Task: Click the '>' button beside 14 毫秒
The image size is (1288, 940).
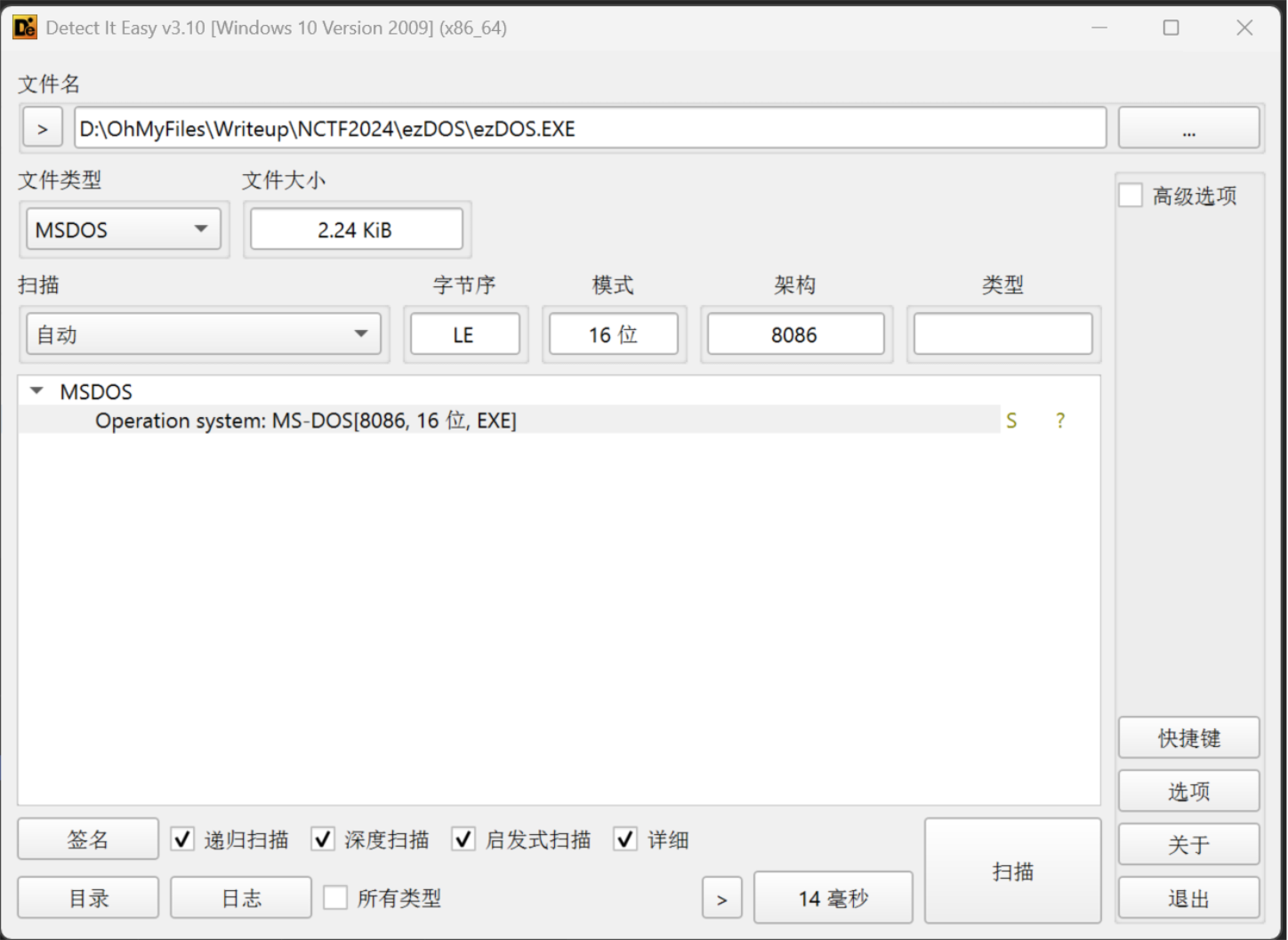Action: [721, 899]
